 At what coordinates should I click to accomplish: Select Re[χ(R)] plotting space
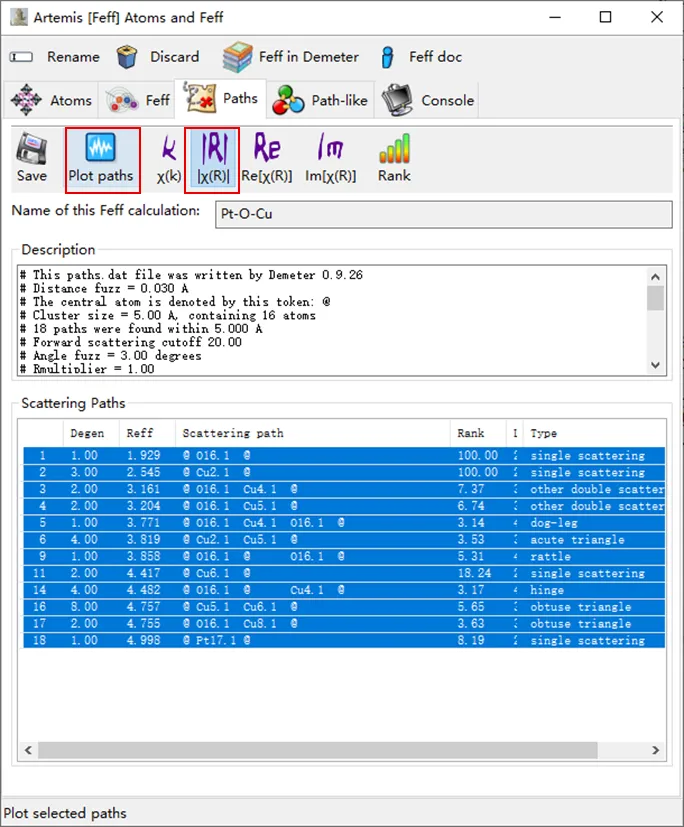coord(267,159)
